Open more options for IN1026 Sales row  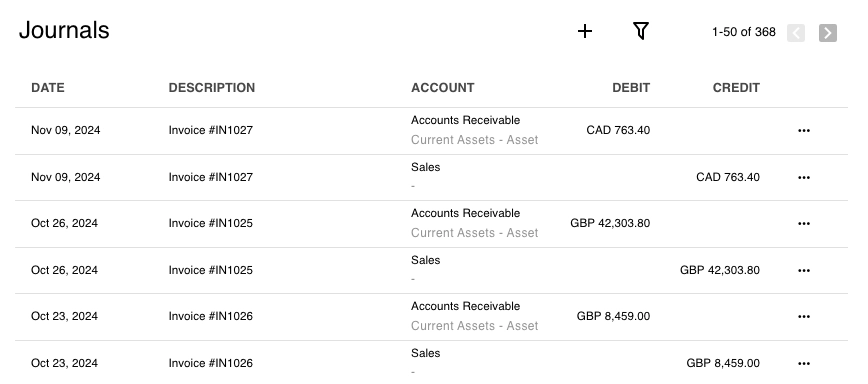tap(804, 364)
